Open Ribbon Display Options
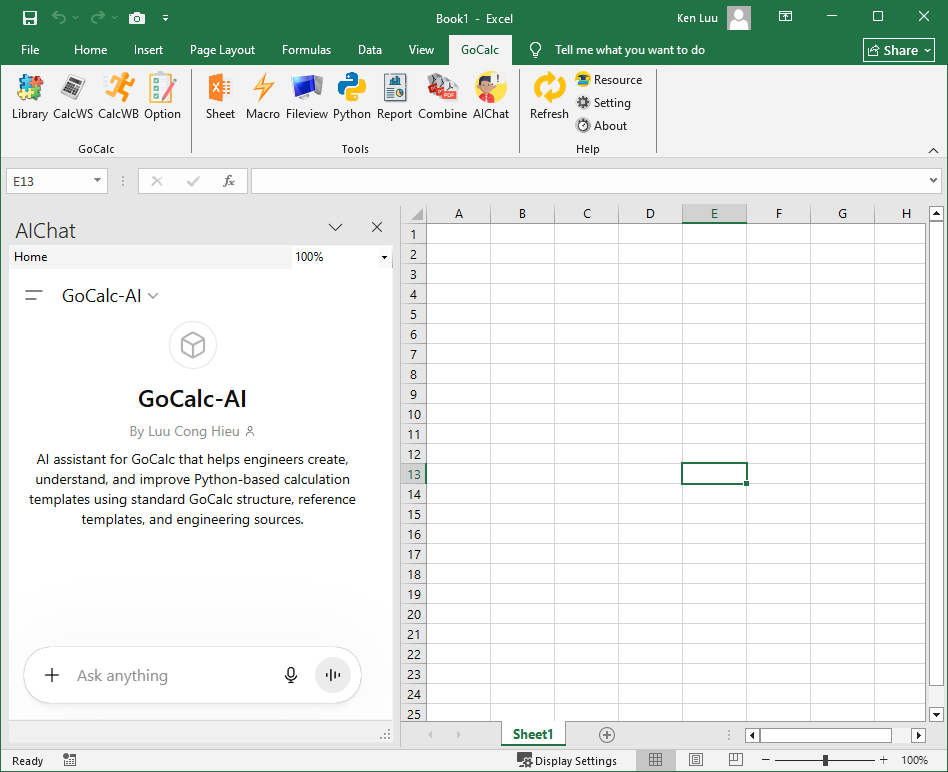 click(785, 17)
